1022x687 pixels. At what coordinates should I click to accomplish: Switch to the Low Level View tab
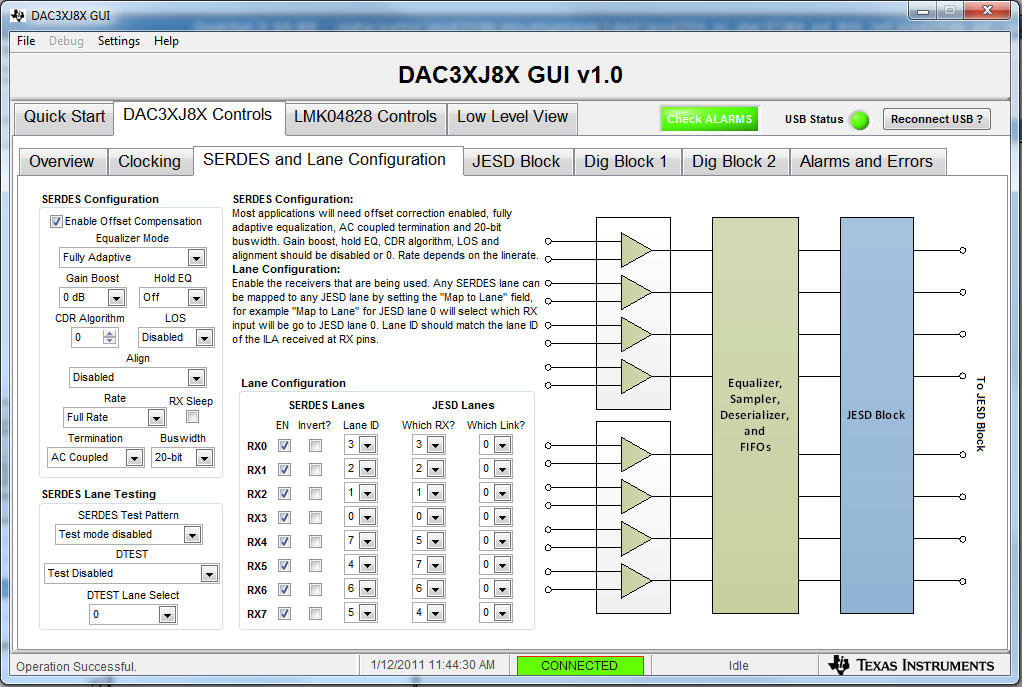512,117
